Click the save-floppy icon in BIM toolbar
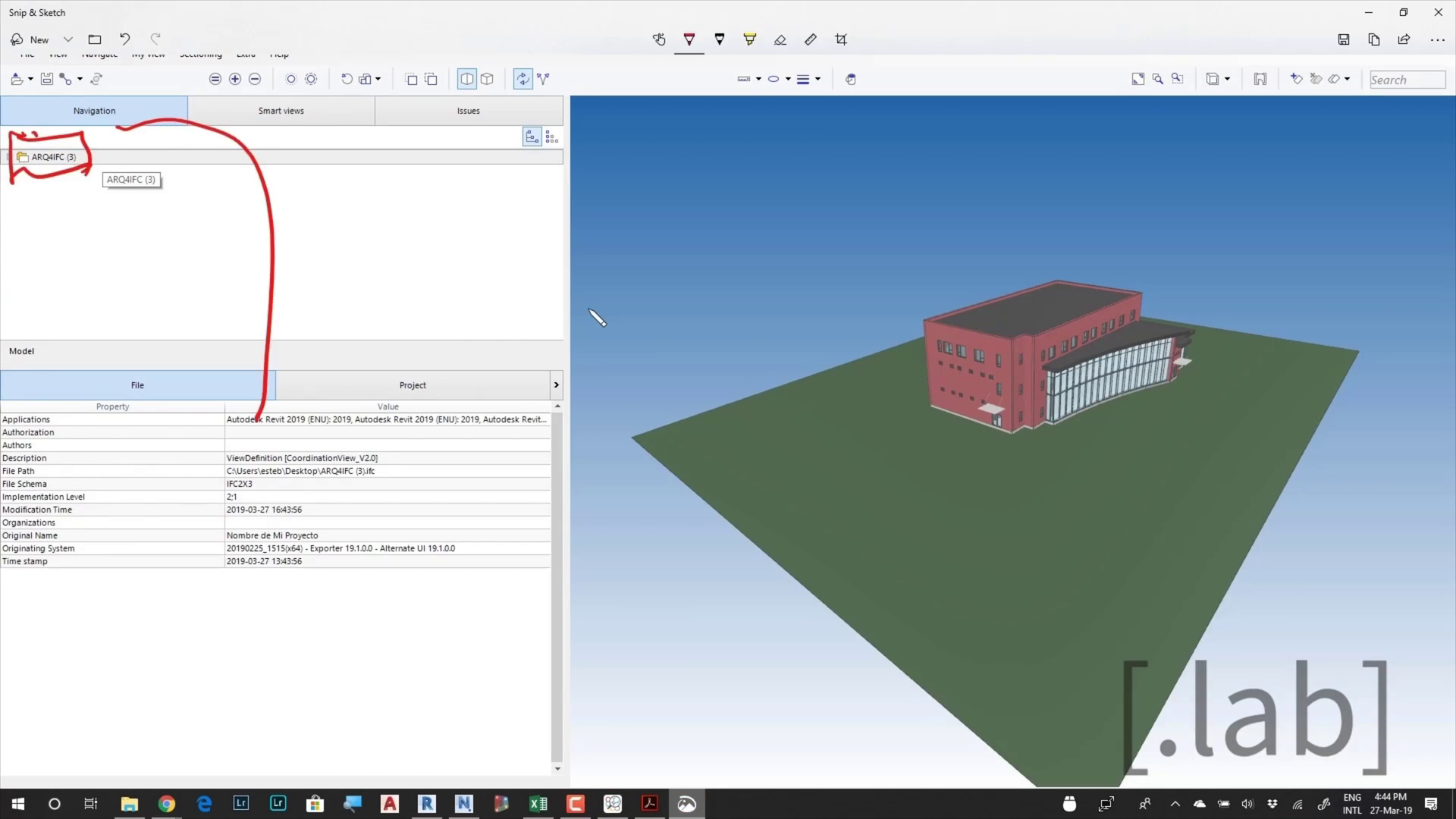Image resolution: width=1456 pixels, height=819 pixels. tap(47, 79)
